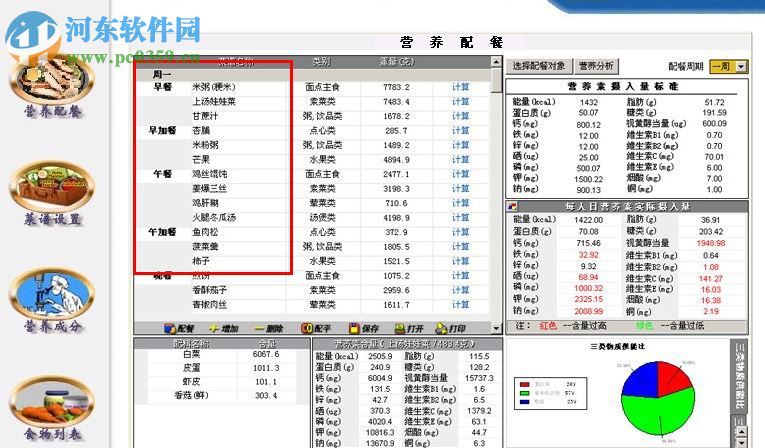Viewport: 765px width, 448px height.
Task: Click the 午加餐 meal label
Action: (x=162, y=232)
